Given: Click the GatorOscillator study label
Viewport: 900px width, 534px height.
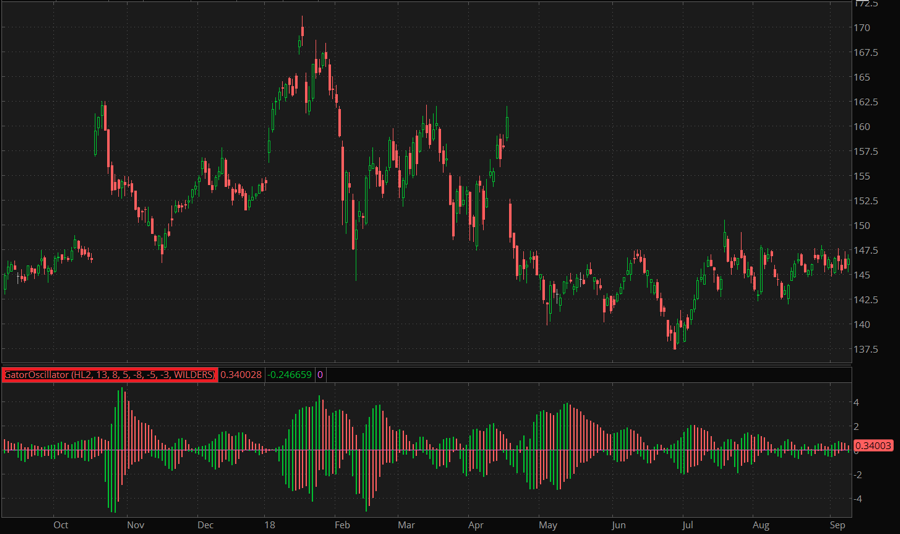Looking at the screenshot, I should coord(109,375).
